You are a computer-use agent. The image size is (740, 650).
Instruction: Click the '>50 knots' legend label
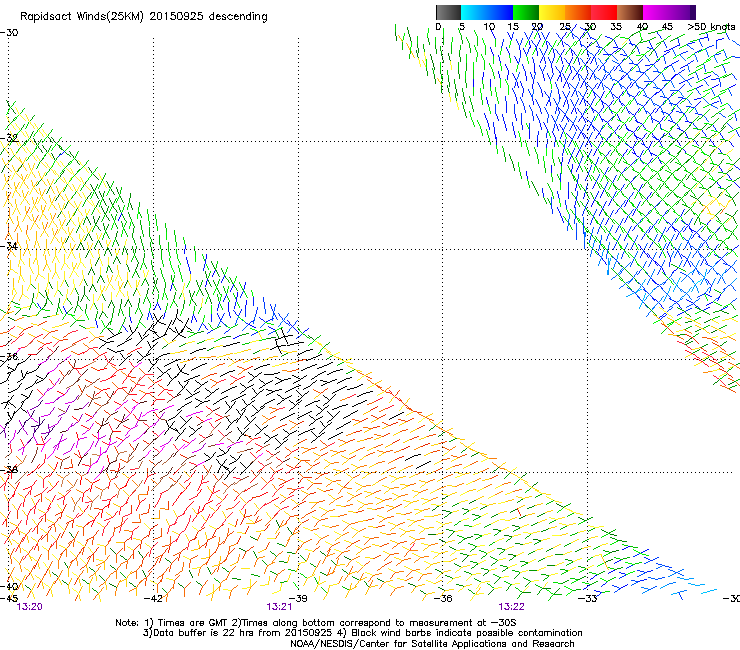coord(711,27)
